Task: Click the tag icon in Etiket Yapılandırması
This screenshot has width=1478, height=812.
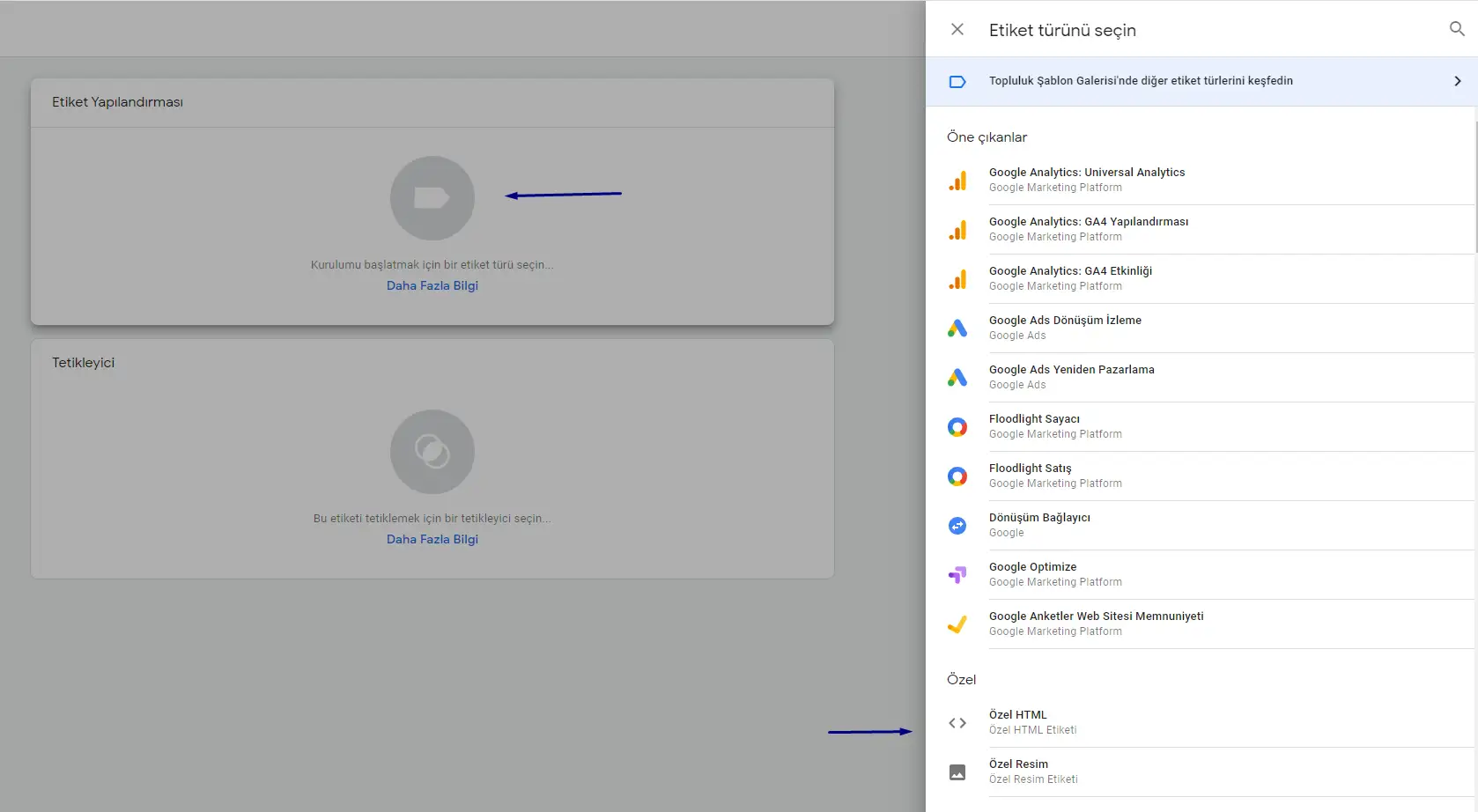Action: click(x=432, y=198)
